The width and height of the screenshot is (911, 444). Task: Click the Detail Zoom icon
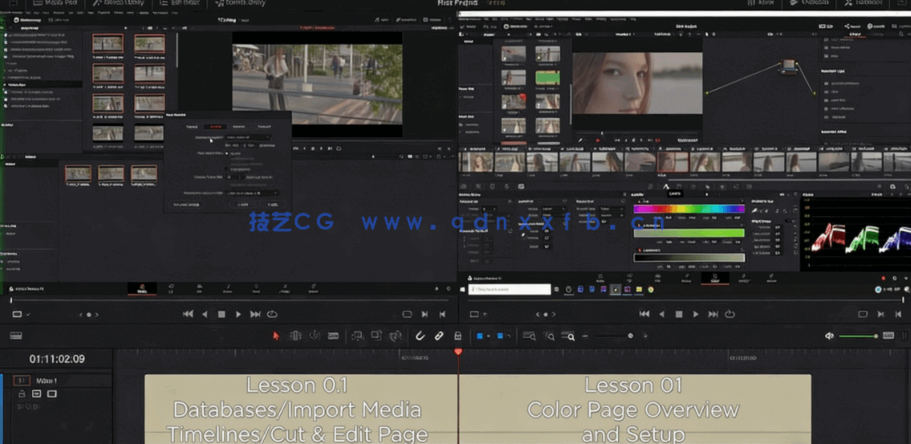pyautogui.click(x=549, y=336)
